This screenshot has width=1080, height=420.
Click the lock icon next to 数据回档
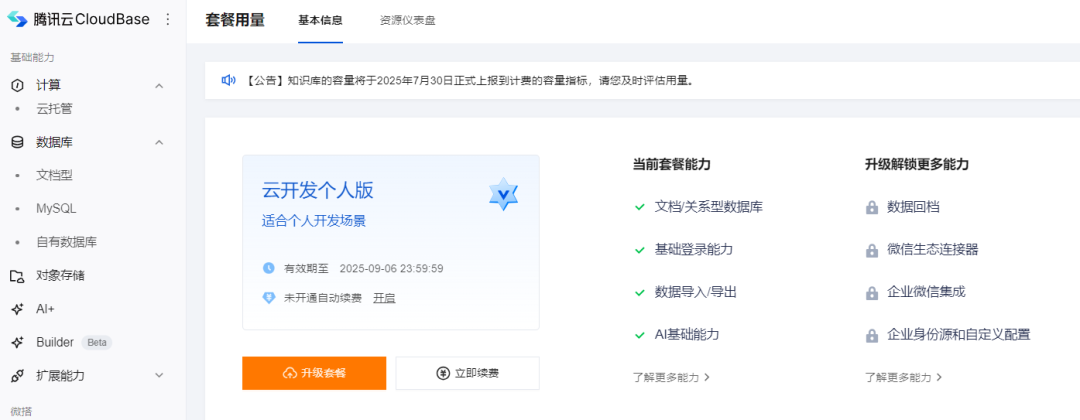(872, 207)
